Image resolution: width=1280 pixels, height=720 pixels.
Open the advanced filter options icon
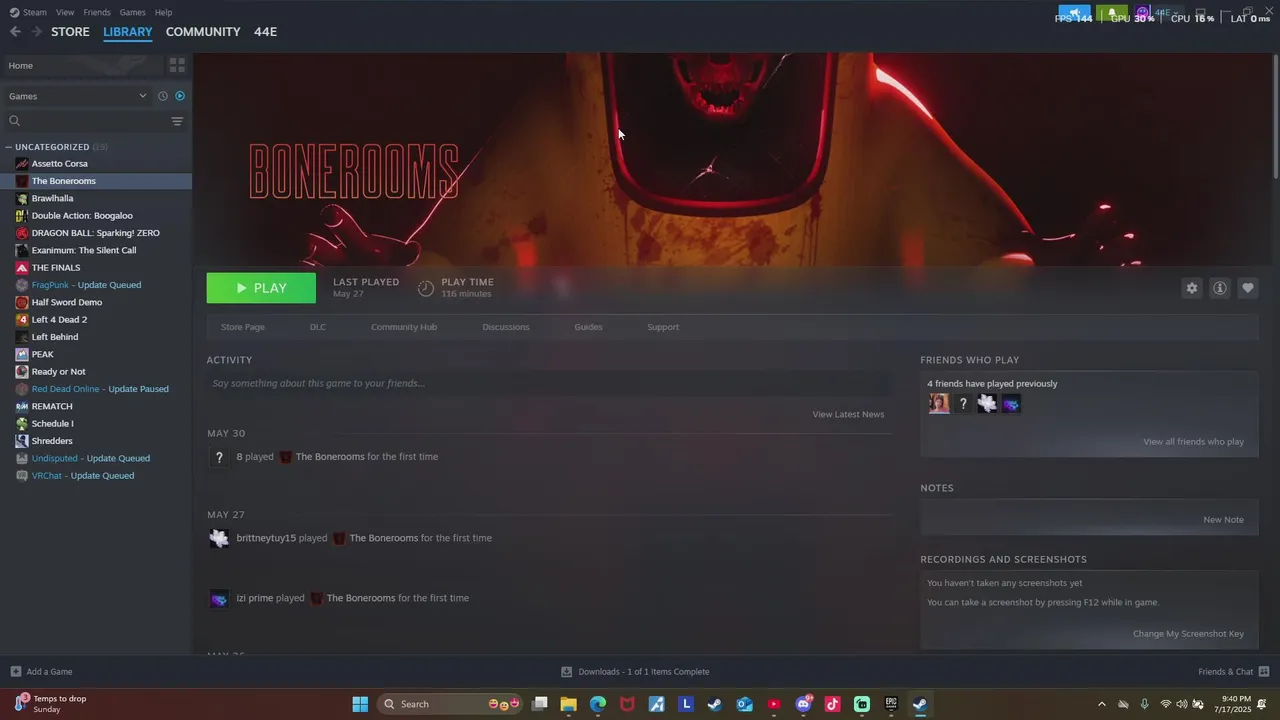pos(177,121)
